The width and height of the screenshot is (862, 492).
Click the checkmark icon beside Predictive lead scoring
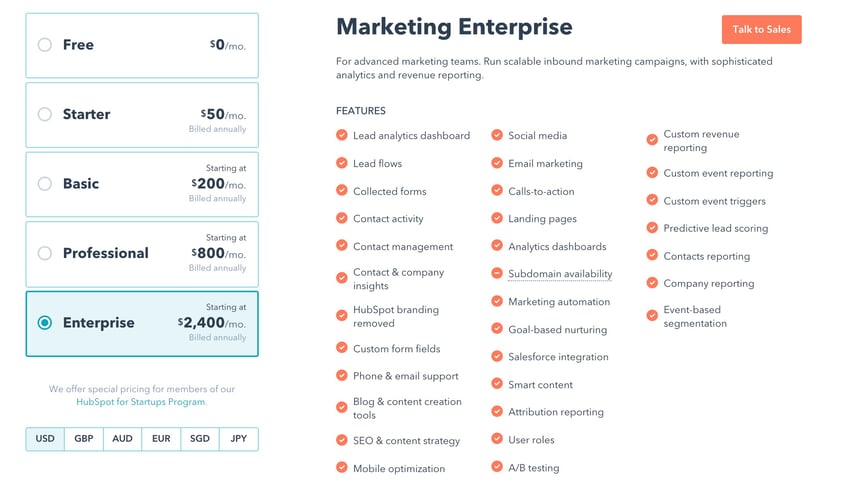(652, 228)
